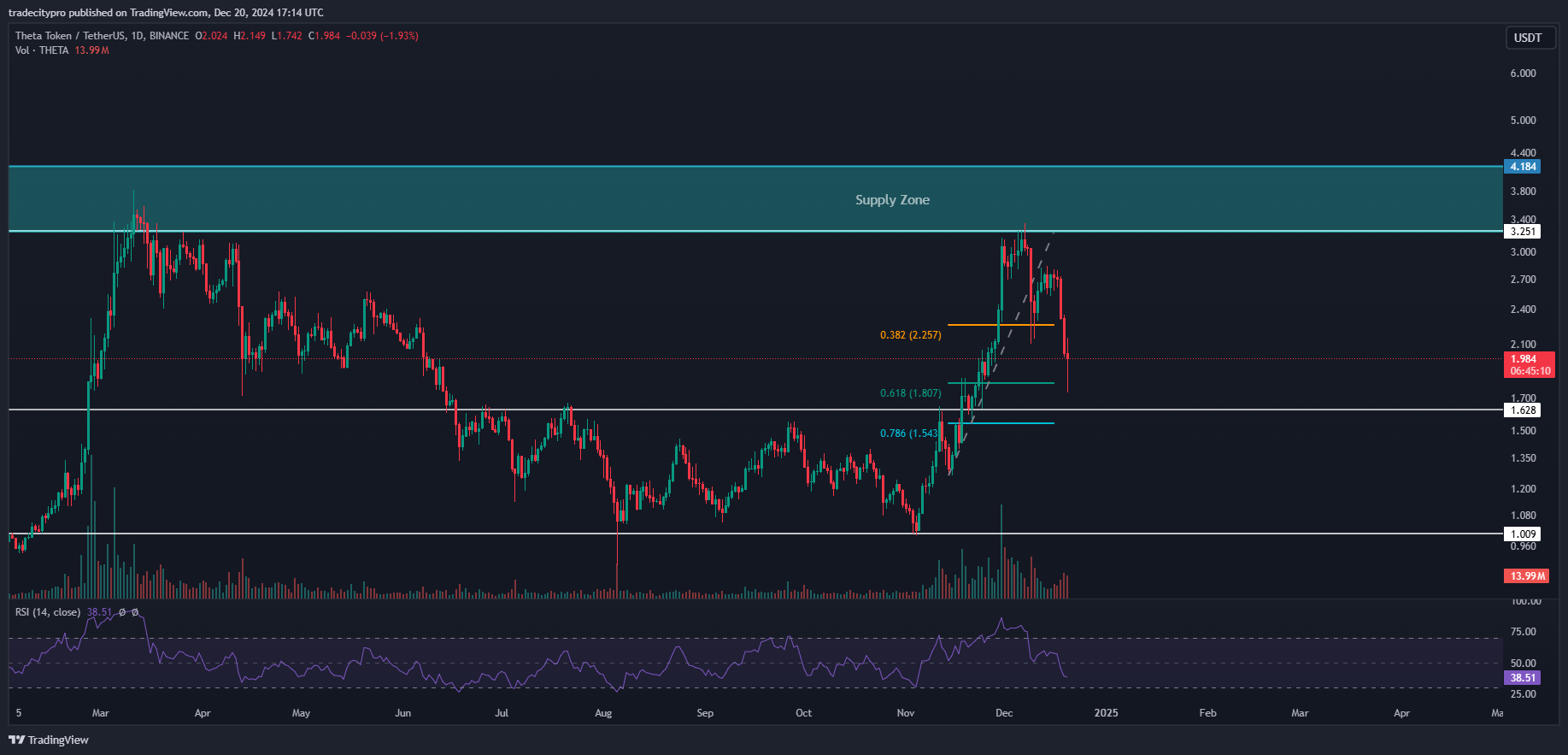1568x755 pixels.
Task: Click the RSI (14, close) indicator legend
Action: pyautogui.click(x=48, y=612)
